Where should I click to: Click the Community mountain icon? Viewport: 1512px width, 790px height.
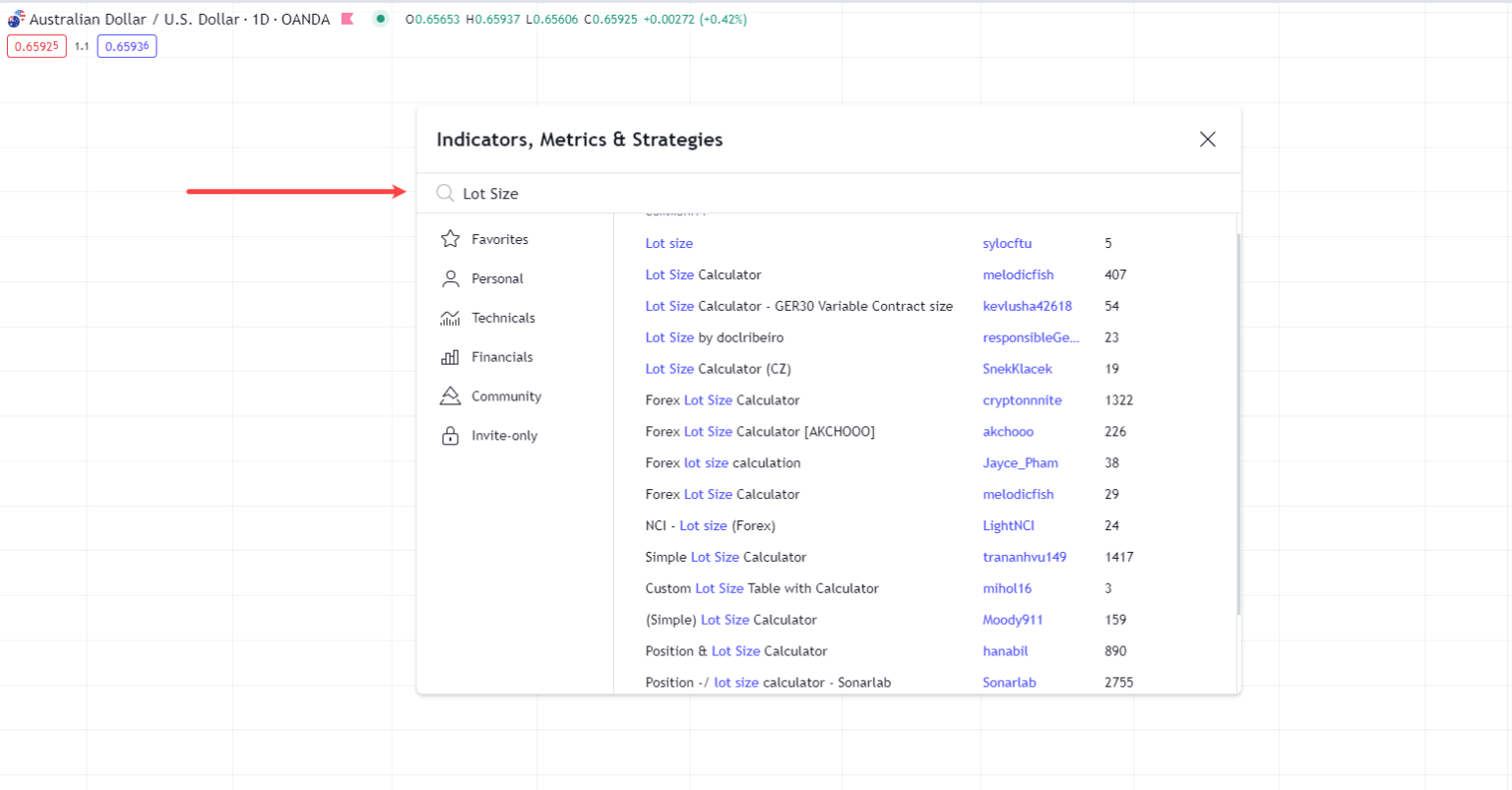point(450,396)
